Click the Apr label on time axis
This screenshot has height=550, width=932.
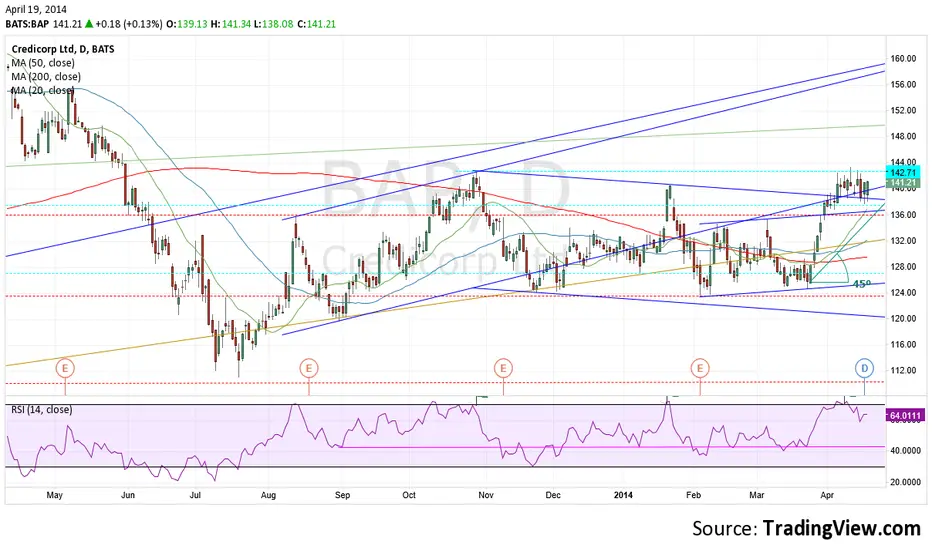click(826, 495)
